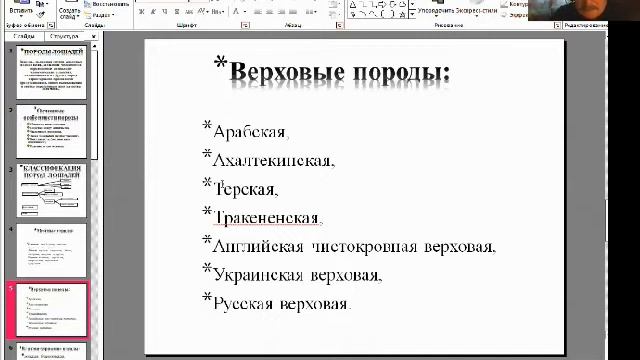This screenshot has width=640, height=360.
Task: Expand the Вставить paste options arrow
Action: [21, 16]
